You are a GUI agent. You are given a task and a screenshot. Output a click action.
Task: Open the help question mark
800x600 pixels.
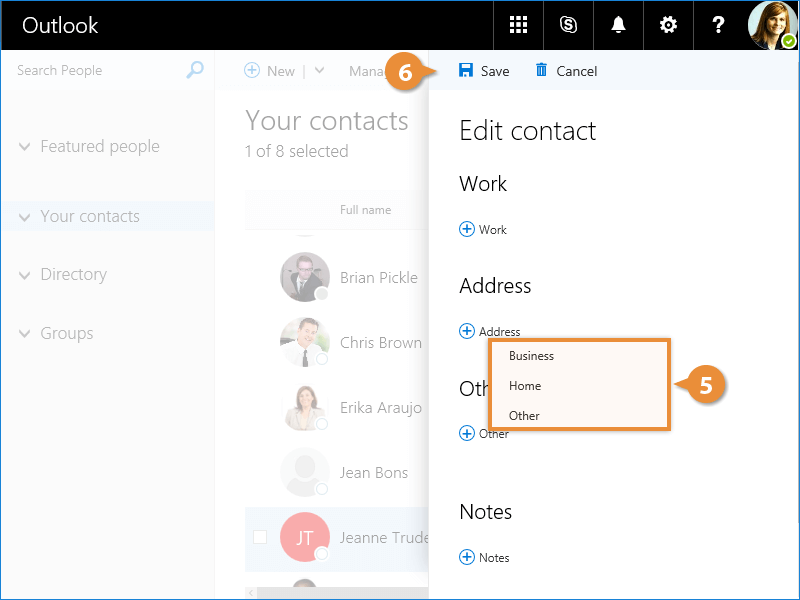(x=718, y=25)
